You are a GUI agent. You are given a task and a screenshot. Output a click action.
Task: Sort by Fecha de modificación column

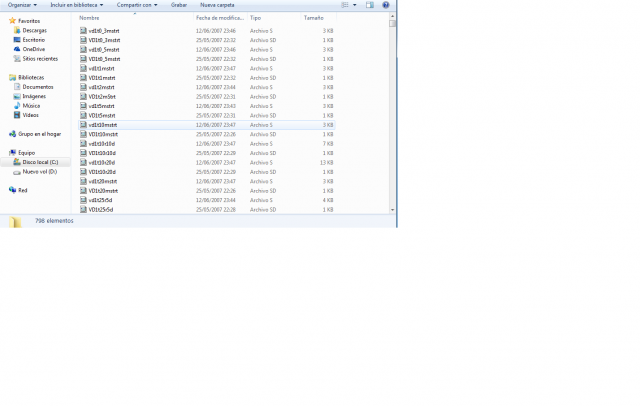point(218,18)
